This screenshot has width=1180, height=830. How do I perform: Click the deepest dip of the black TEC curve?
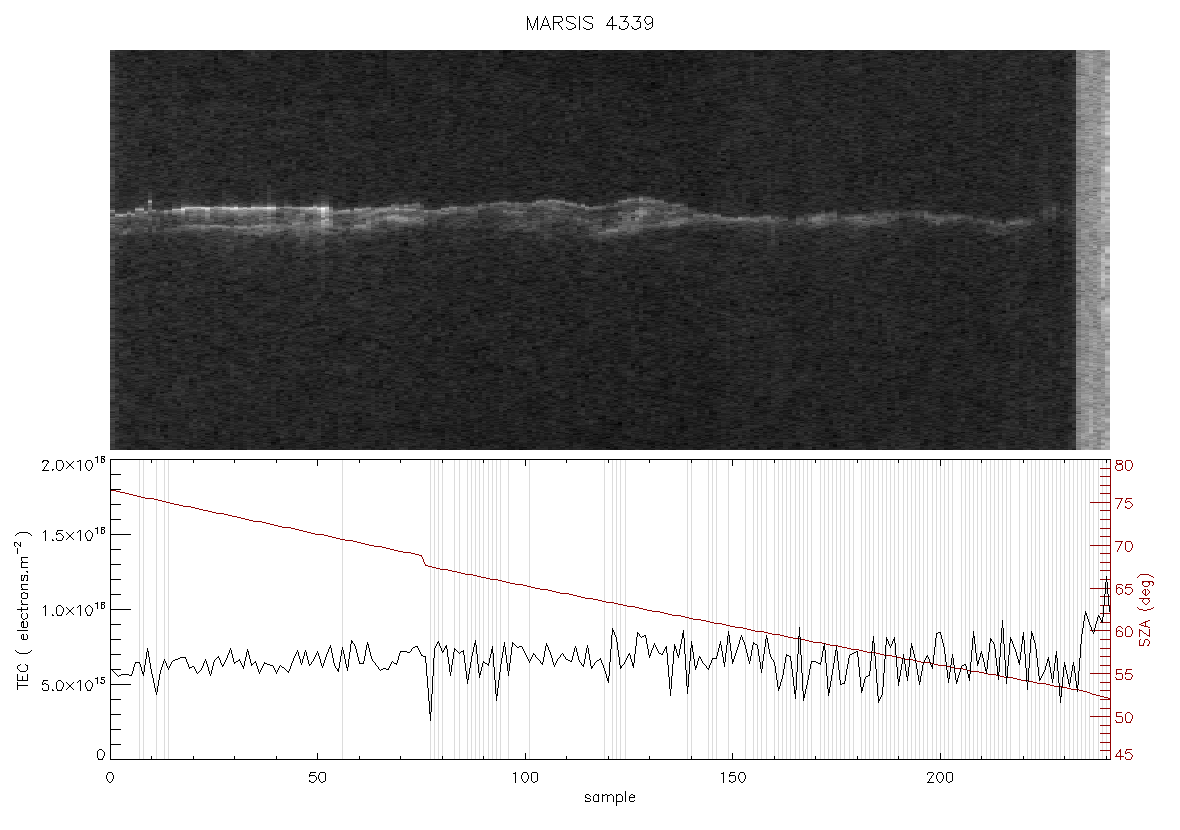pos(430,720)
